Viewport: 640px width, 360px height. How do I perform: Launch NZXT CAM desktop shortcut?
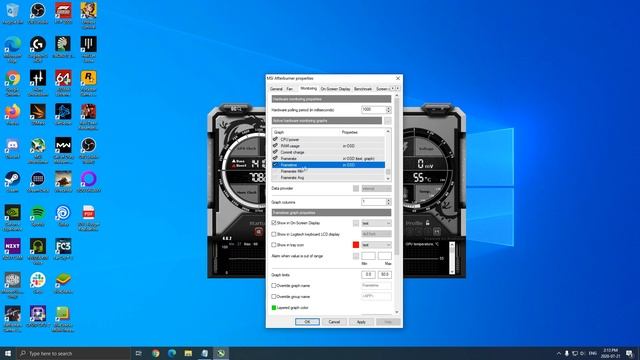pyautogui.click(x=12, y=249)
